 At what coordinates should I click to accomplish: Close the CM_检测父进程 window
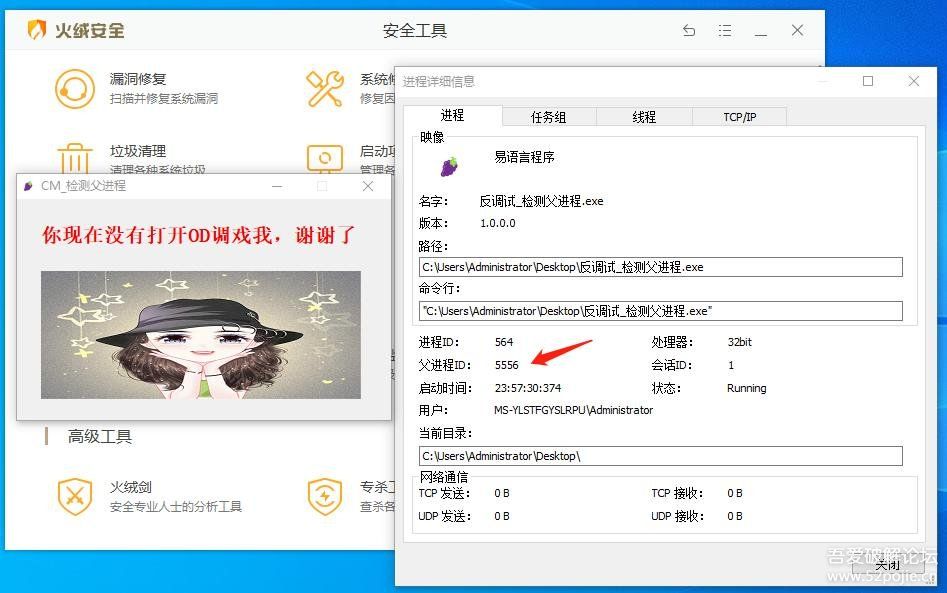click(367, 186)
